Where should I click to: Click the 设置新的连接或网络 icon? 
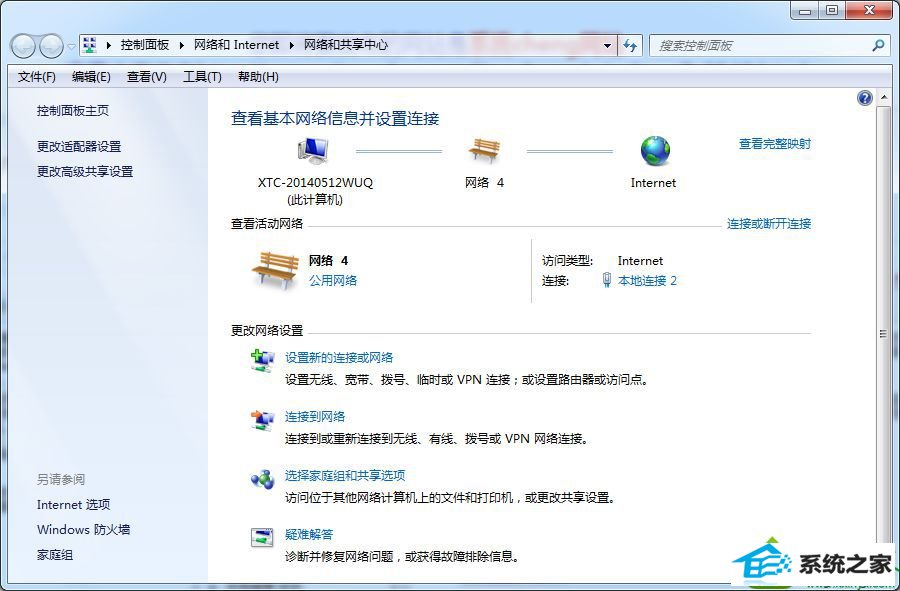coord(263,361)
